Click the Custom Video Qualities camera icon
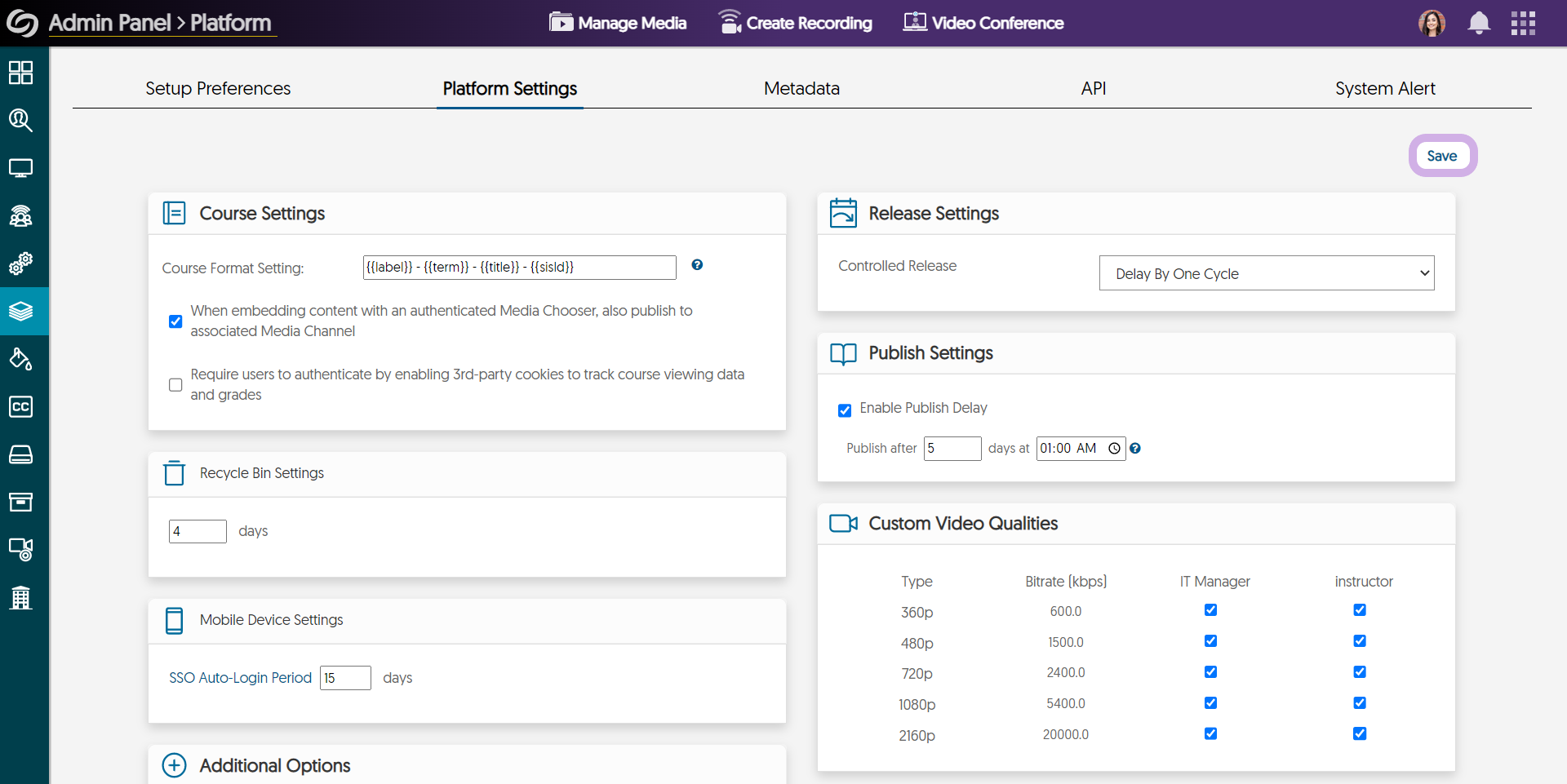 843,523
